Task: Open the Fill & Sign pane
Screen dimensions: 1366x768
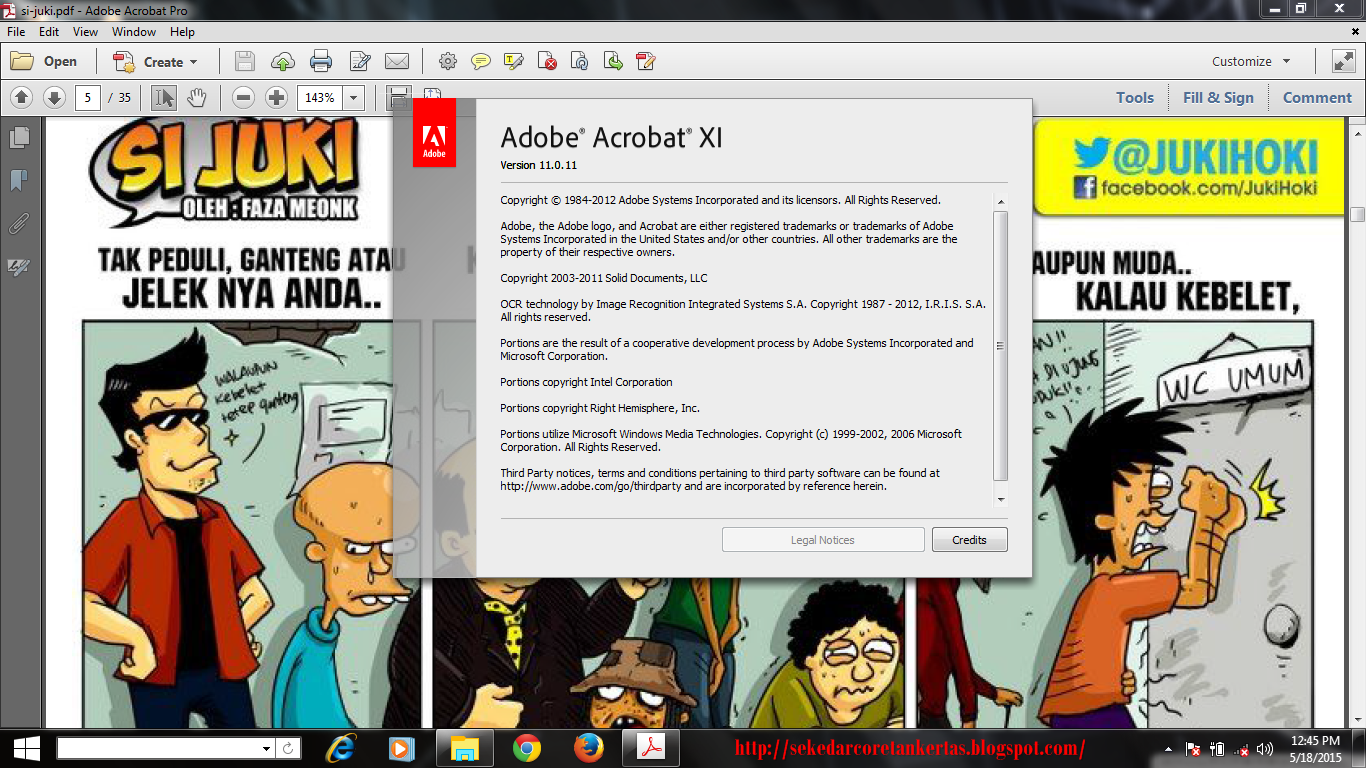Action: [1218, 97]
